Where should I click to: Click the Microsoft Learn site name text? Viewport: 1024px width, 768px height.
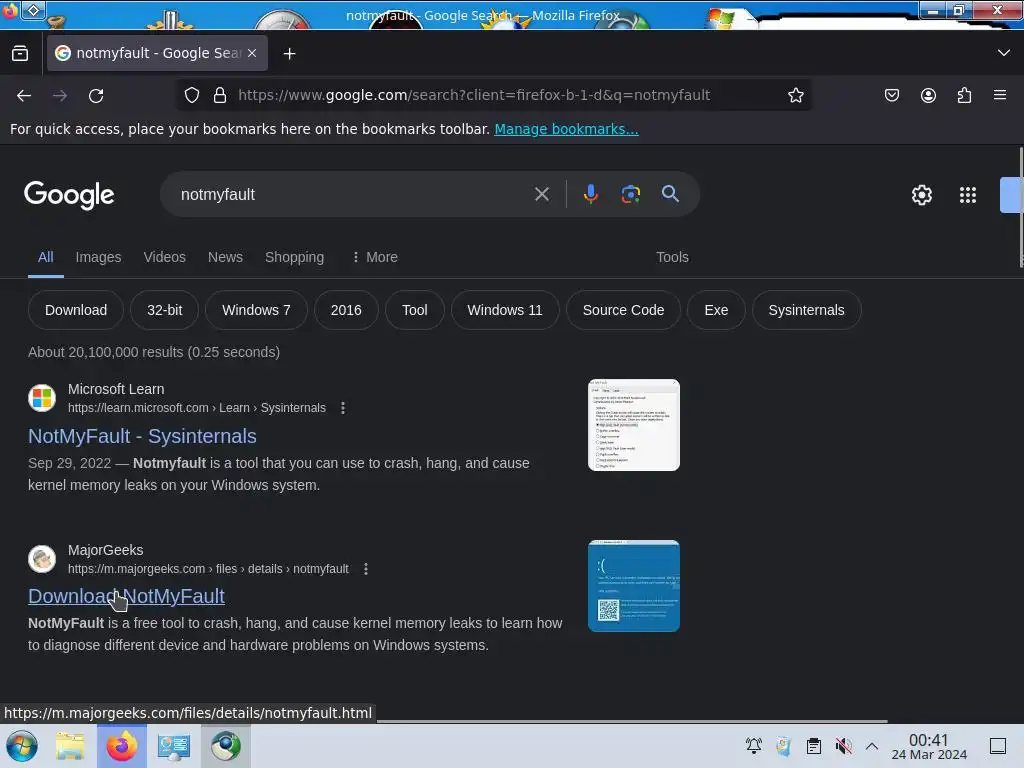116,389
